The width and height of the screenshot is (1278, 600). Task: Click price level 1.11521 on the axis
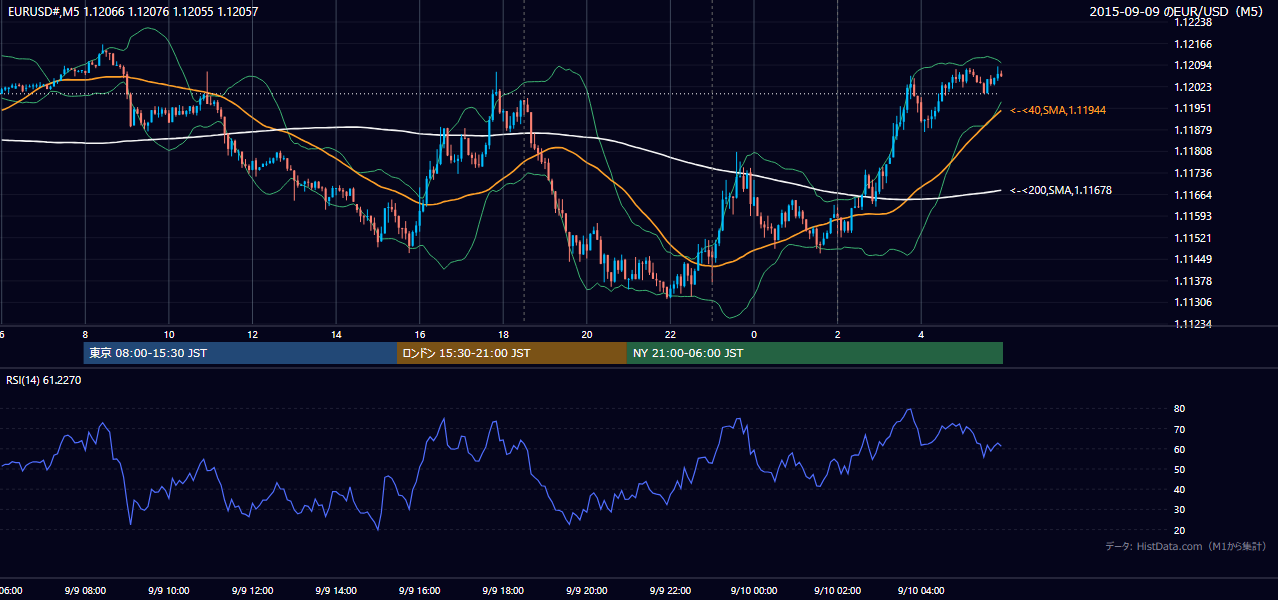(1193, 238)
